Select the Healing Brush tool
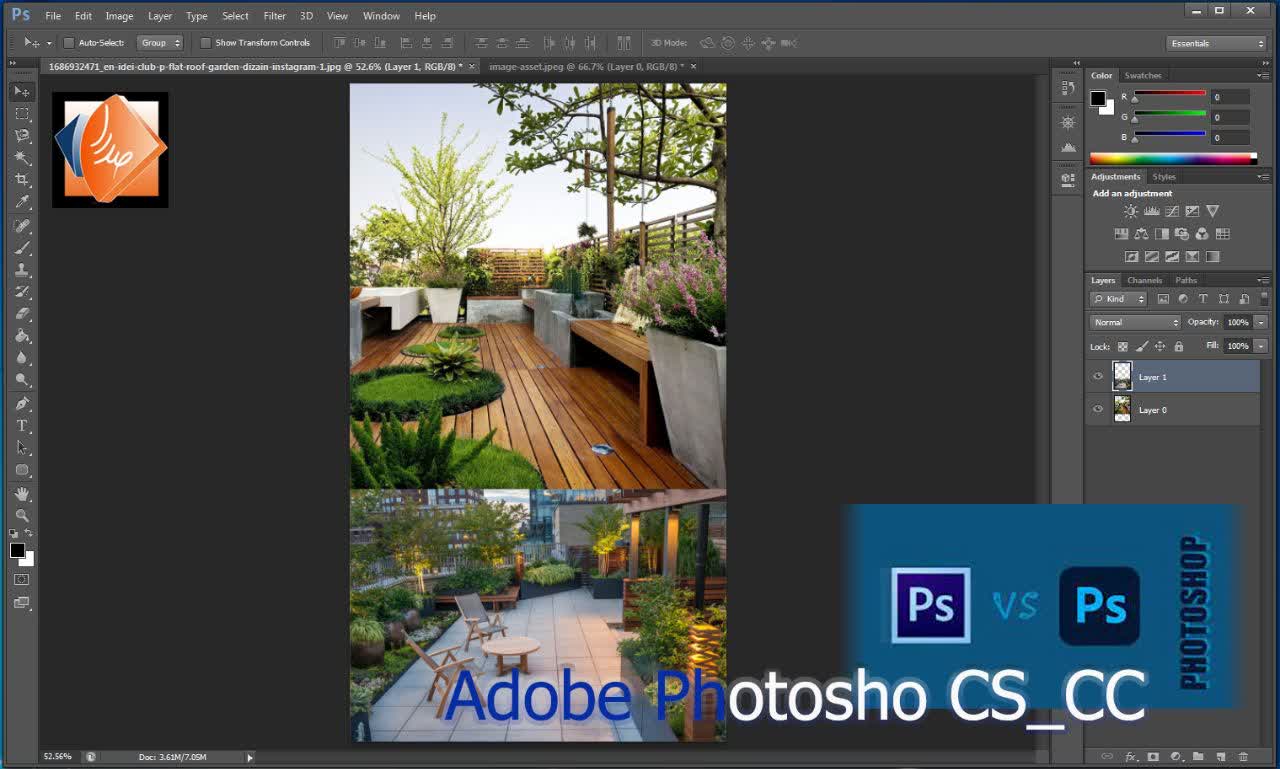Screen dimensions: 1280x769 point(22,226)
